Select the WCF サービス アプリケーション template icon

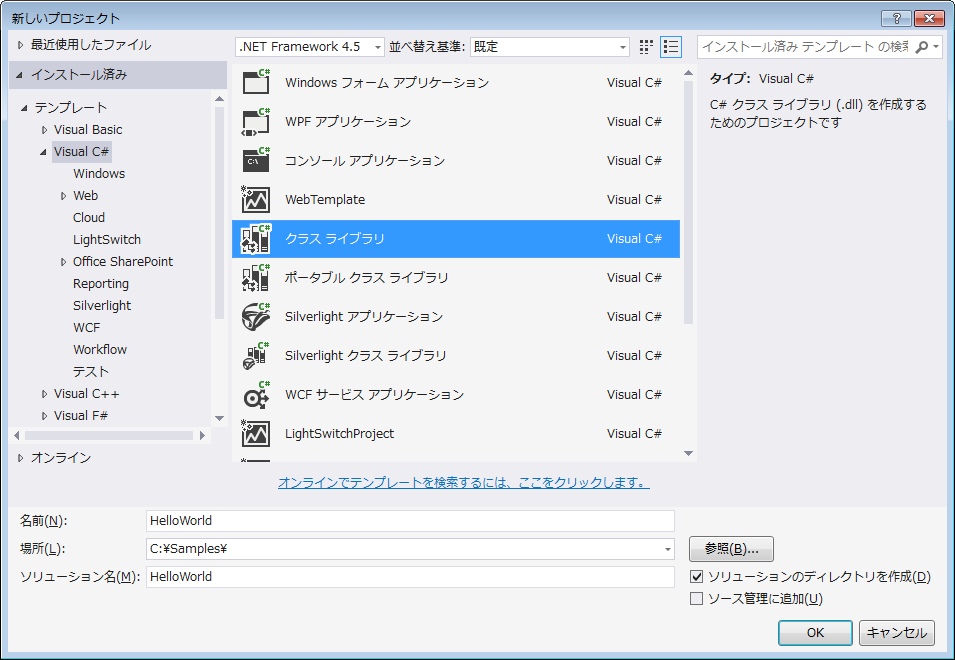pyautogui.click(x=256, y=395)
